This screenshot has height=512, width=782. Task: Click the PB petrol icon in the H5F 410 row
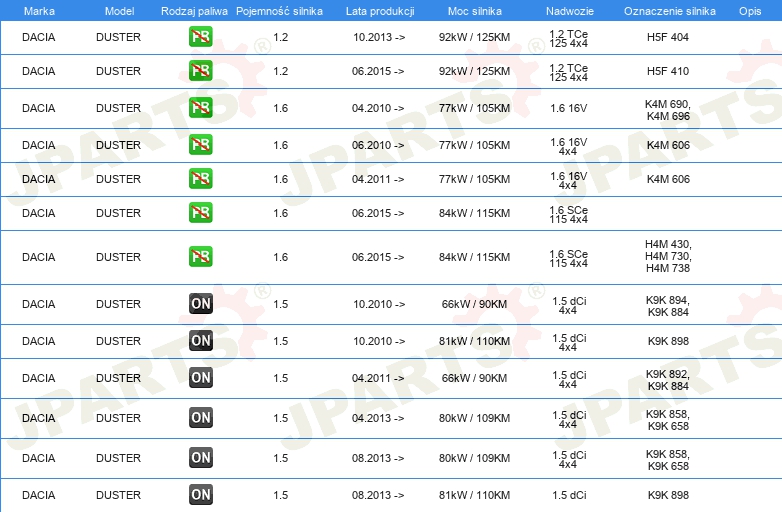[x=200, y=71]
